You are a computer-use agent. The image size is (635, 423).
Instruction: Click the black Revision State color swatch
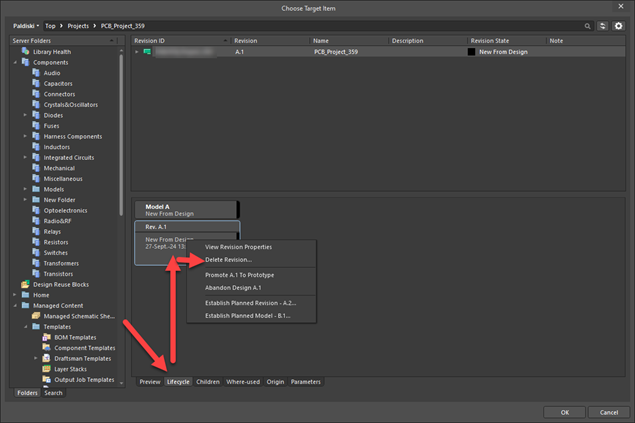(x=473, y=51)
